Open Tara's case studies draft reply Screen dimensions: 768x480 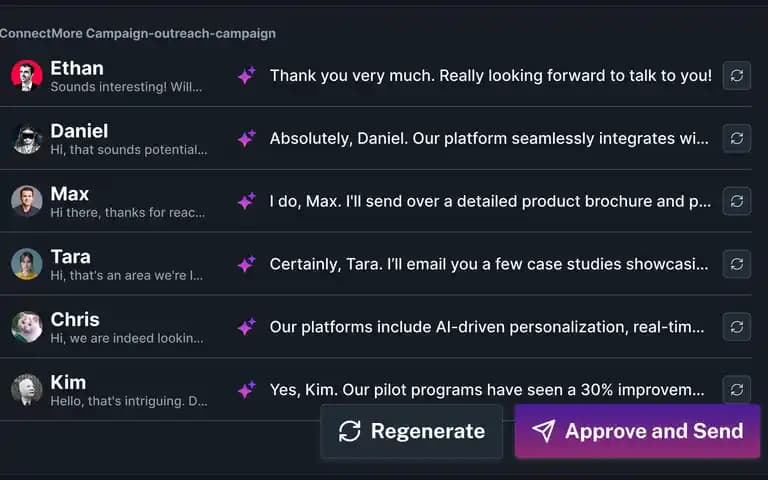pos(489,264)
